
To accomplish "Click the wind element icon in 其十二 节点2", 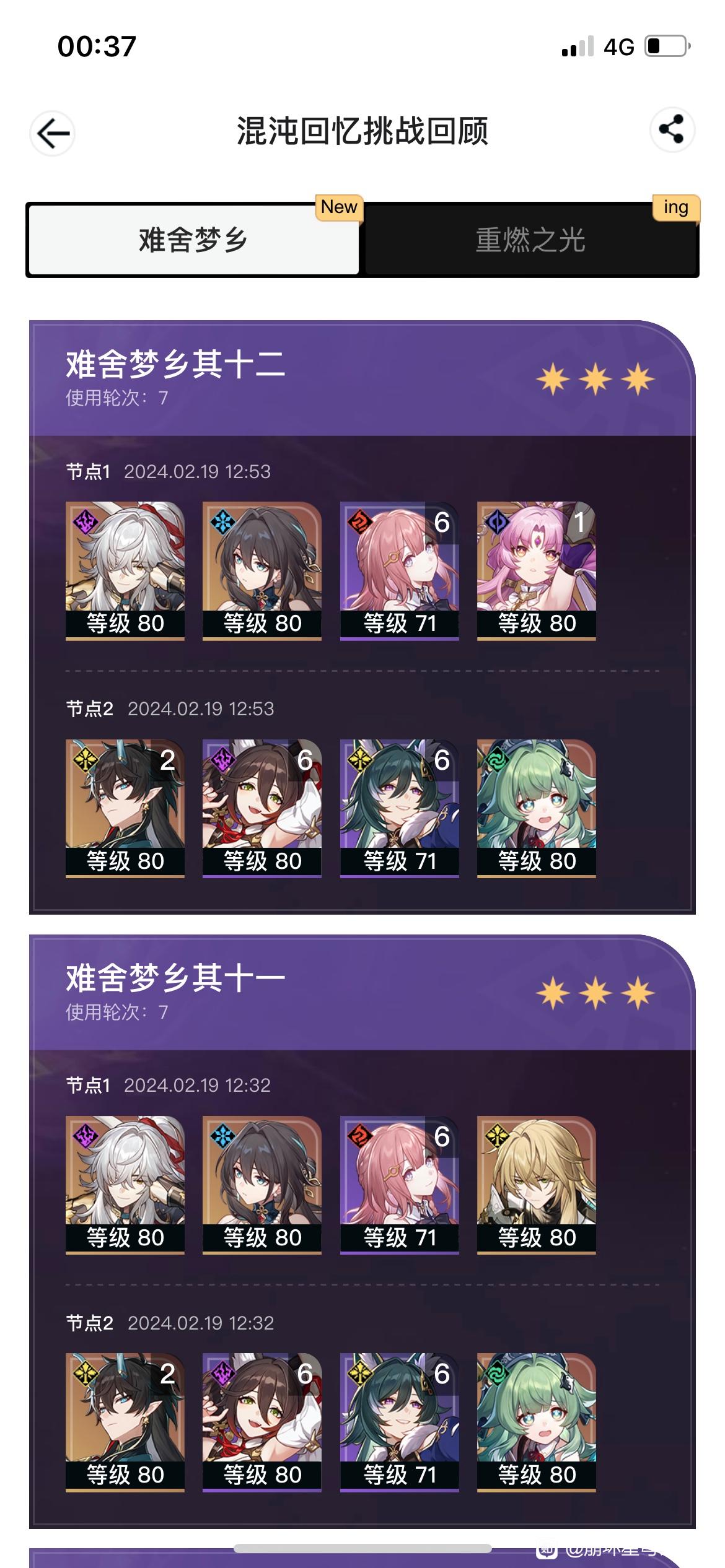I will click(x=496, y=760).
